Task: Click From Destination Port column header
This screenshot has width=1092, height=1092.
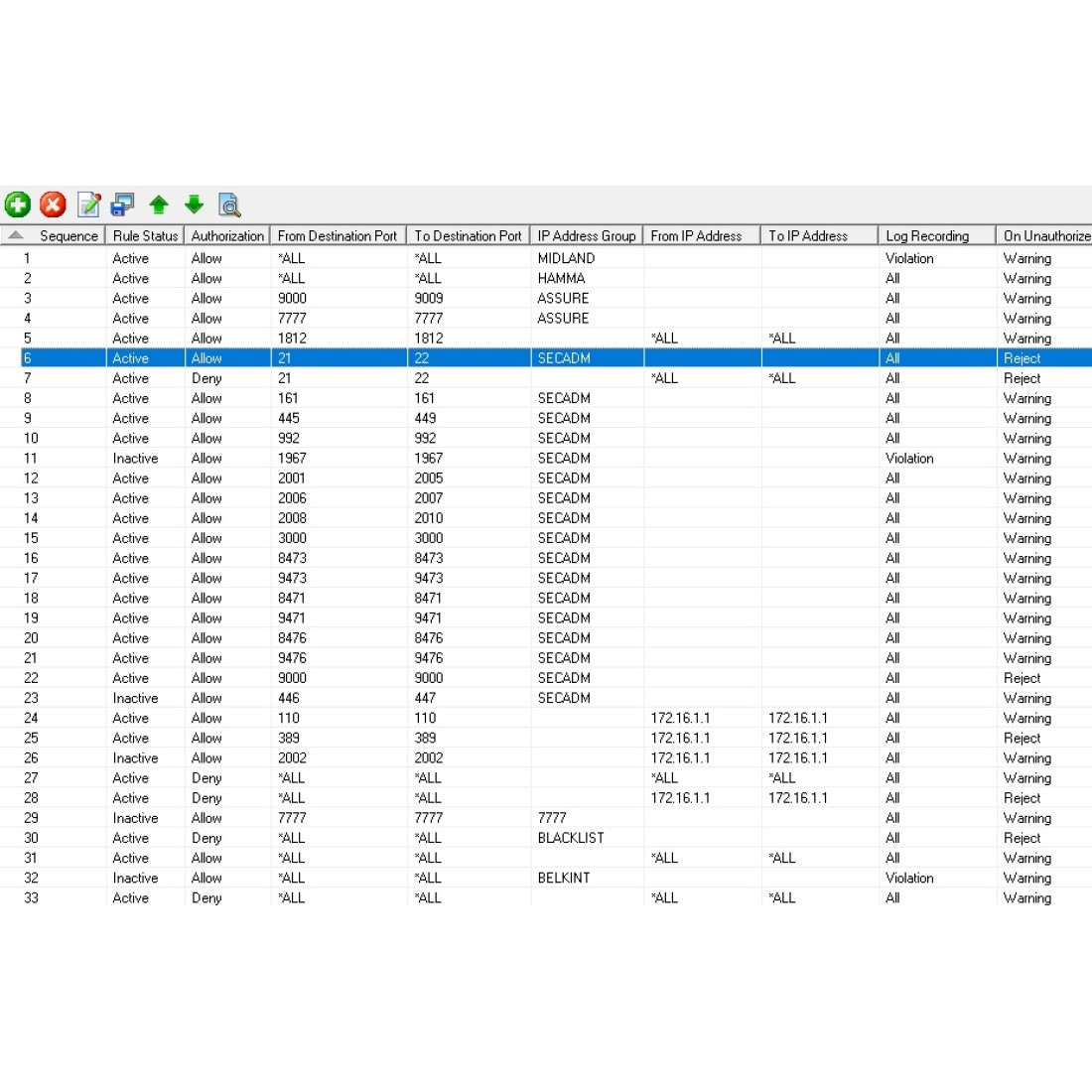Action: click(x=338, y=236)
